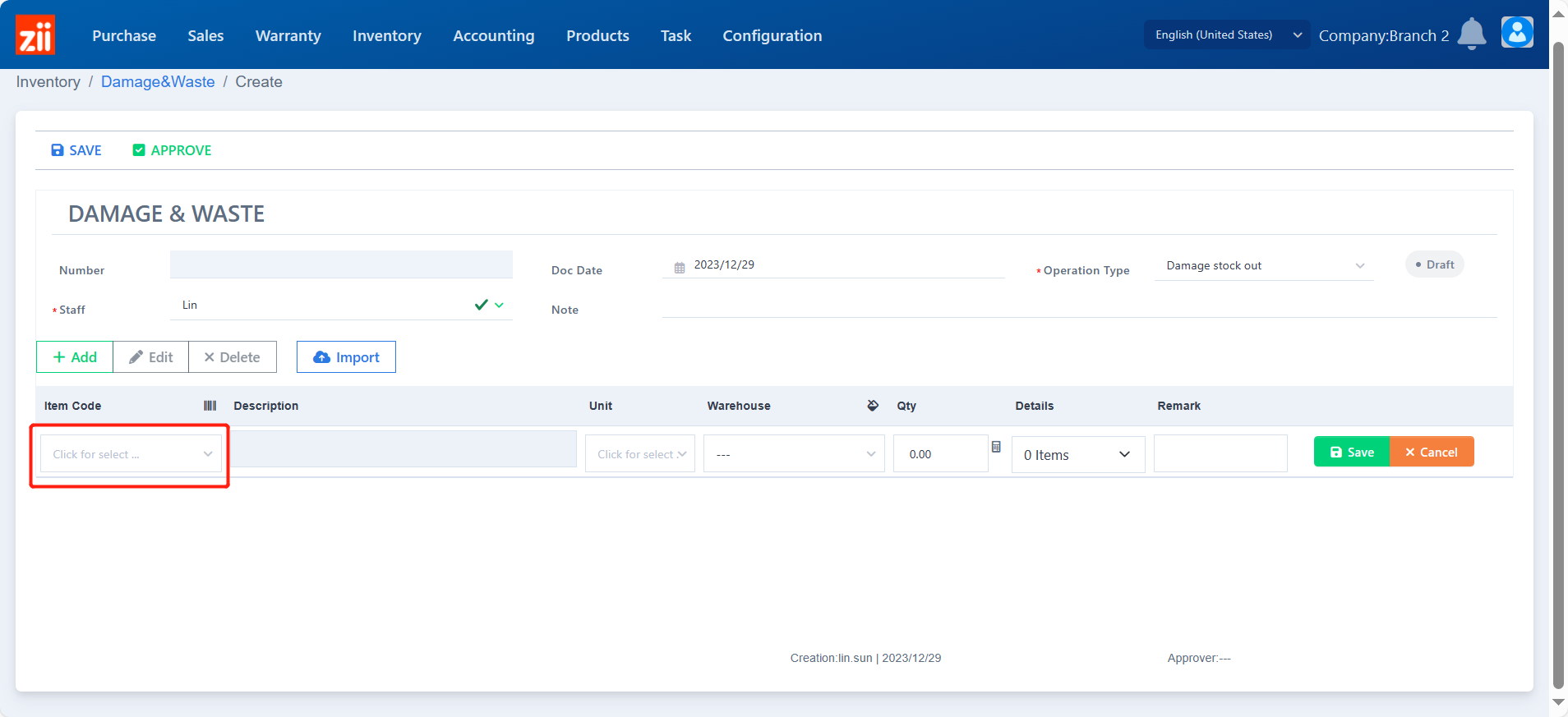Open the Warehouse dropdown in the row
Screen dimensions: 1568x717
794,453
